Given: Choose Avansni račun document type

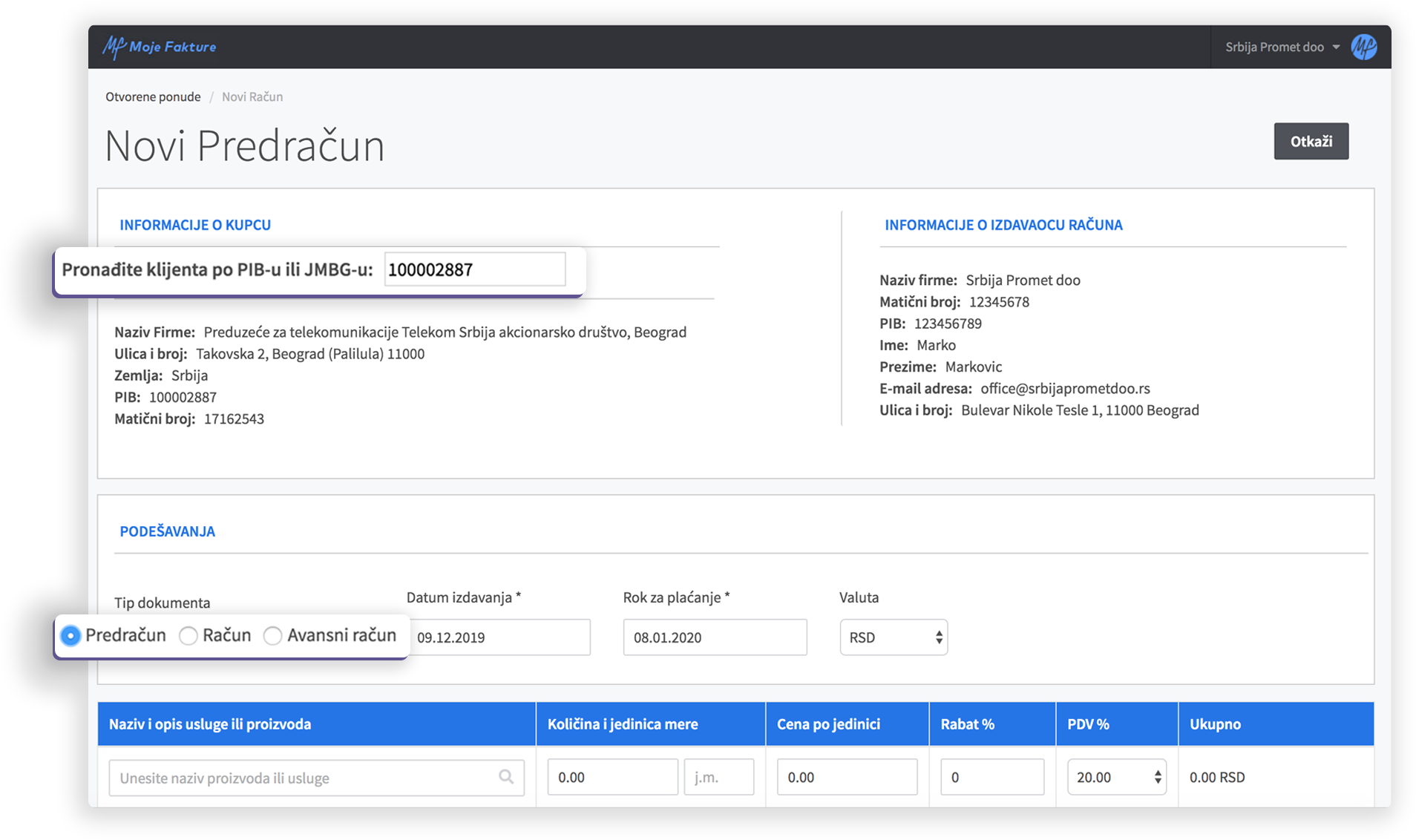Looking at the screenshot, I should click(x=273, y=636).
